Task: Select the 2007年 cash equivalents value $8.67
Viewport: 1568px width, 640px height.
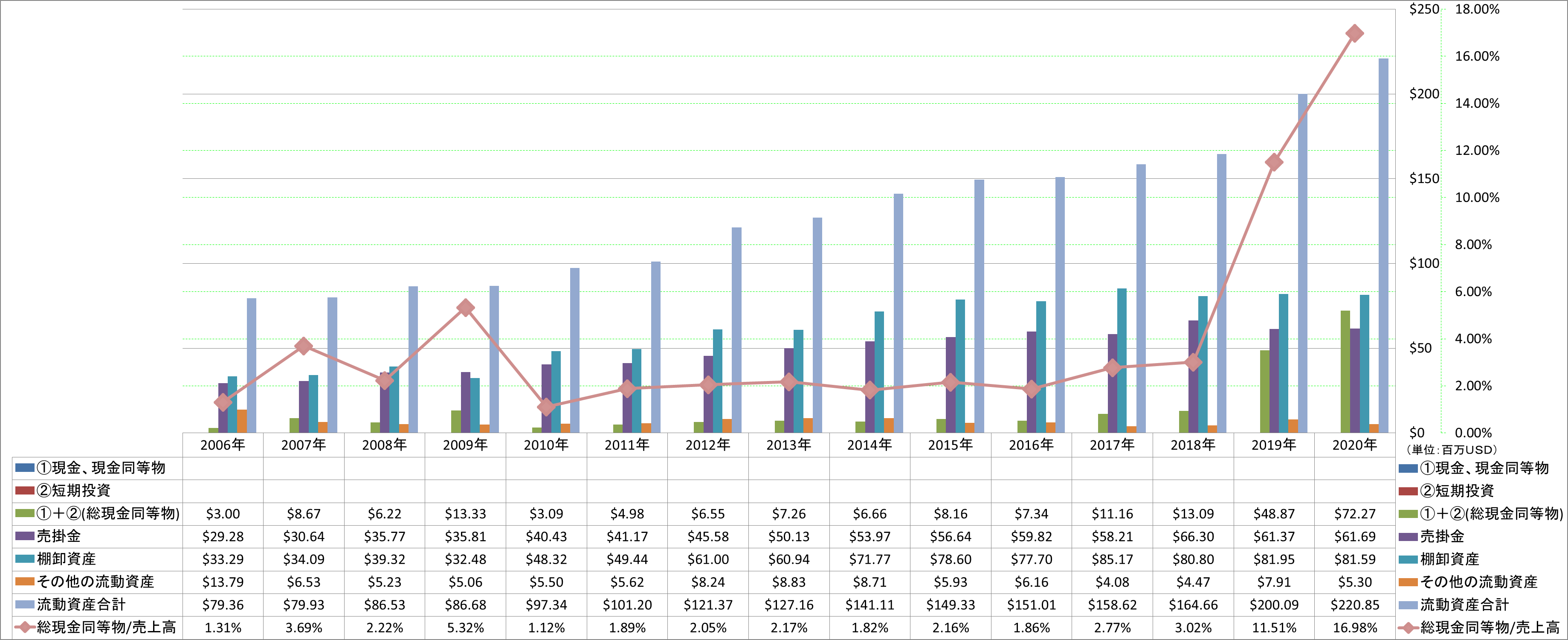Action: [x=304, y=514]
